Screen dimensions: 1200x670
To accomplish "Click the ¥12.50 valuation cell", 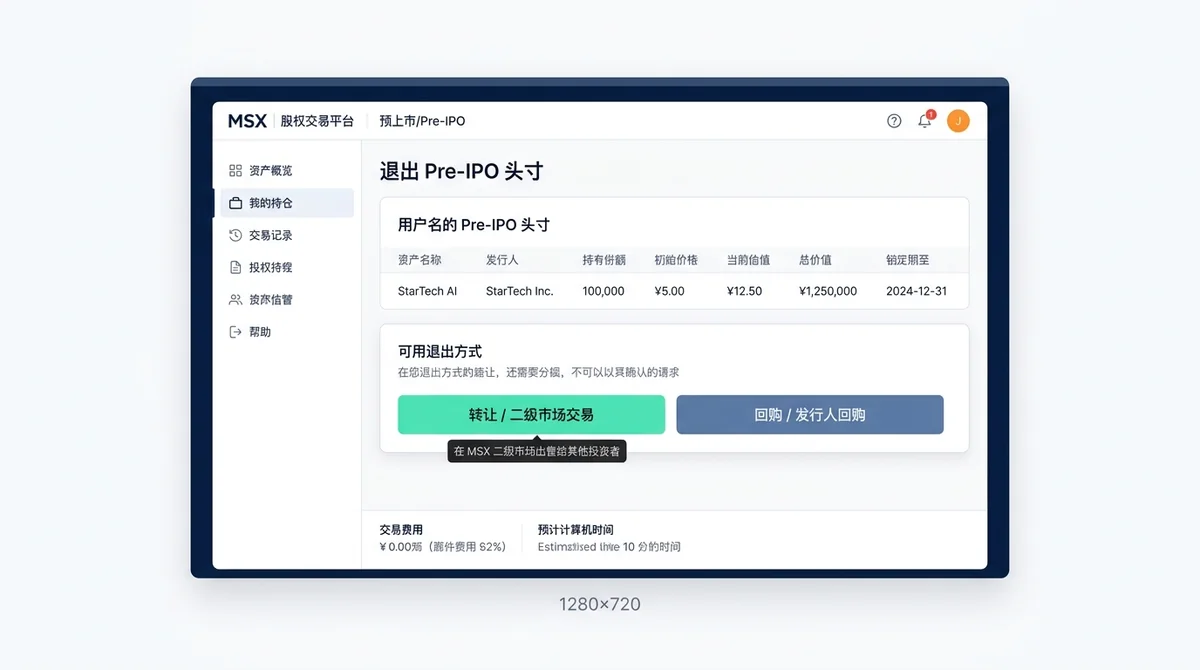I will [x=745, y=291].
